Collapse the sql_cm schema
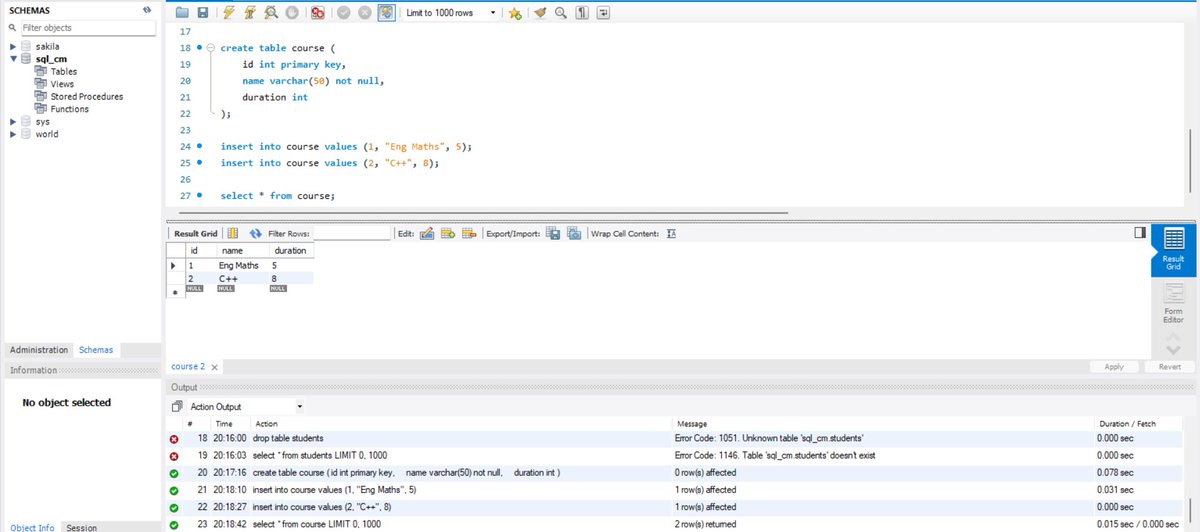1200x532 pixels. 13,59
